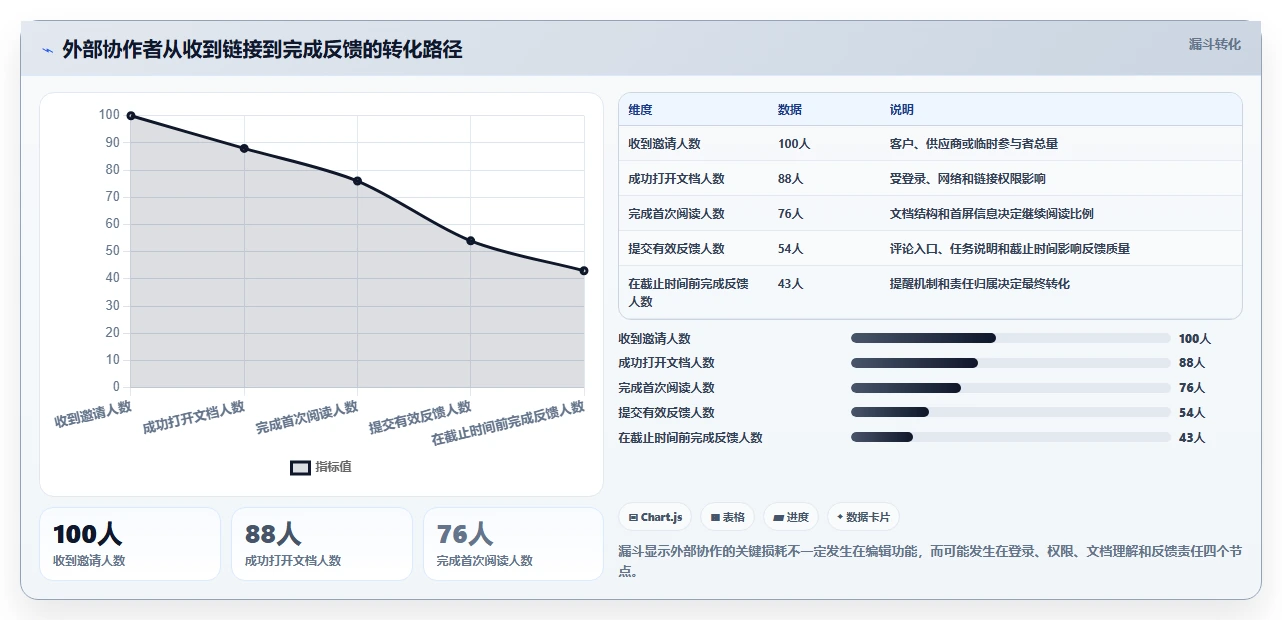The image size is (1282, 620).
Task: Open the 100人 收到邀请人数 stat card
Action: point(130,544)
